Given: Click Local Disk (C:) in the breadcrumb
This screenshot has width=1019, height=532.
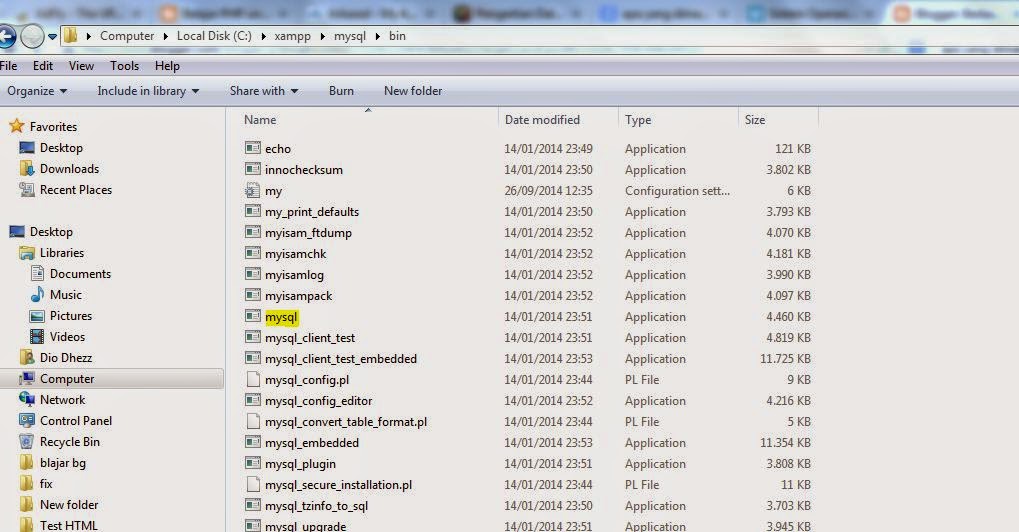Looking at the screenshot, I should coord(214,36).
